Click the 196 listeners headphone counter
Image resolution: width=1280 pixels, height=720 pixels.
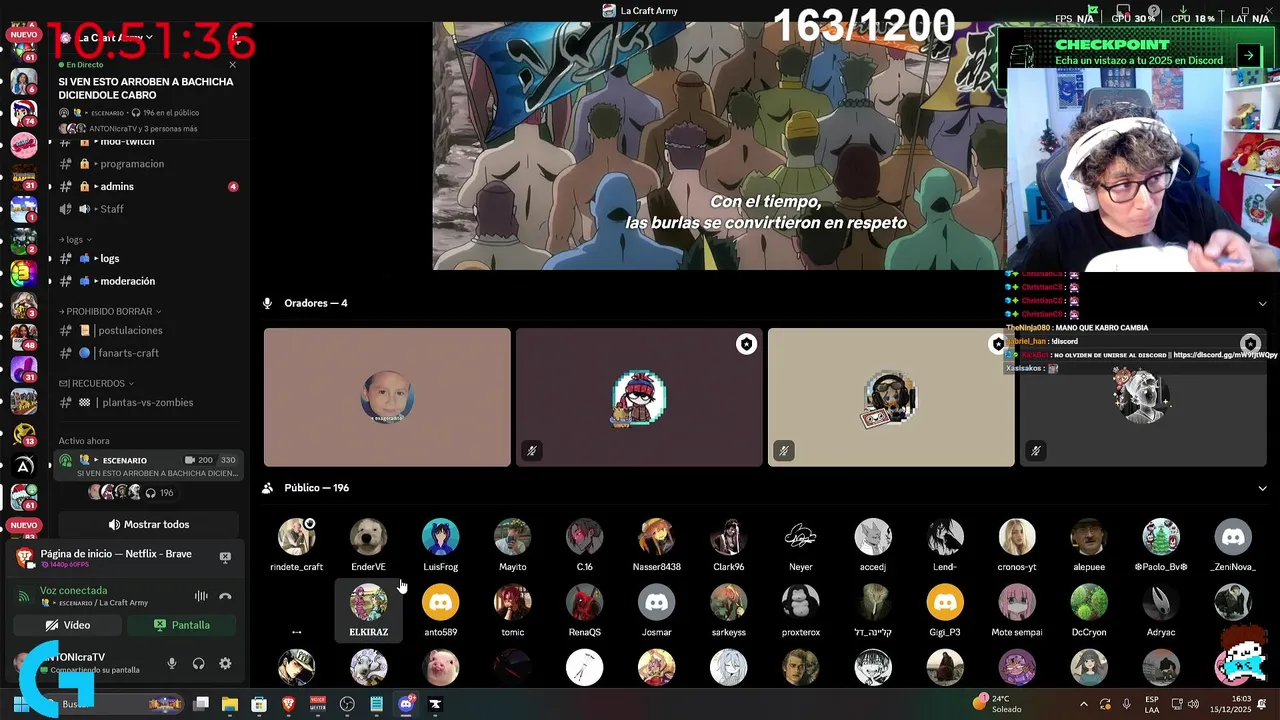pyautogui.click(x=160, y=493)
